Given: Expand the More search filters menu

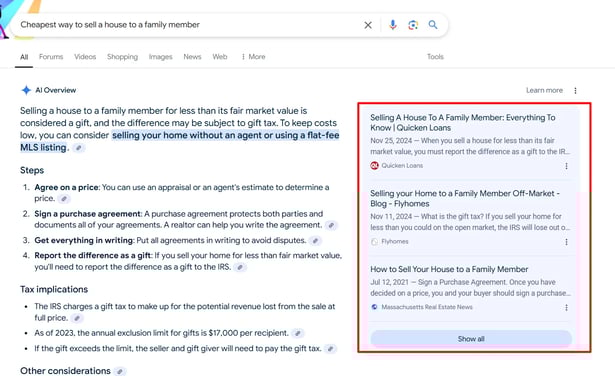Looking at the screenshot, I should 253,57.
